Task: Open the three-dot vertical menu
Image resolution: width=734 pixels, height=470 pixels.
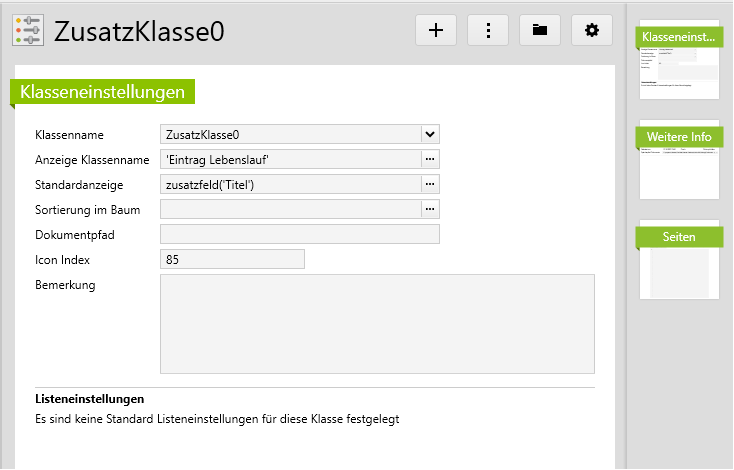Action: point(488,31)
